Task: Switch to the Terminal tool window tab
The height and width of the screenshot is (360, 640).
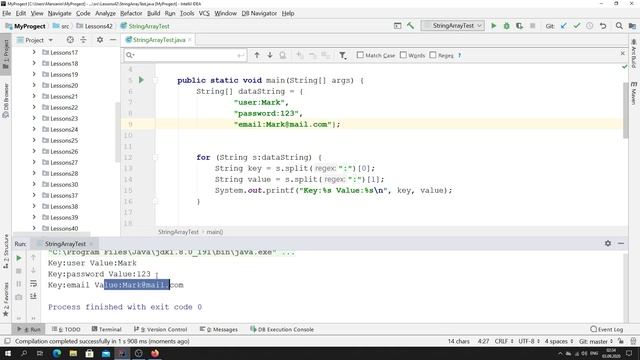Action: (x=107, y=329)
